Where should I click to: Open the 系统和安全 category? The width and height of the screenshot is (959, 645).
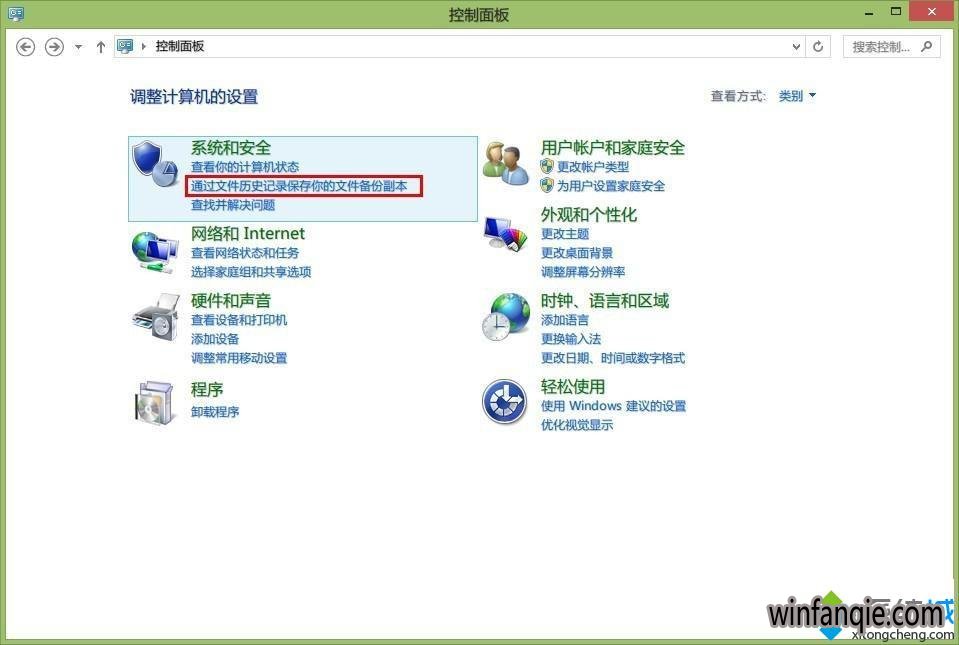click(231, 147)
